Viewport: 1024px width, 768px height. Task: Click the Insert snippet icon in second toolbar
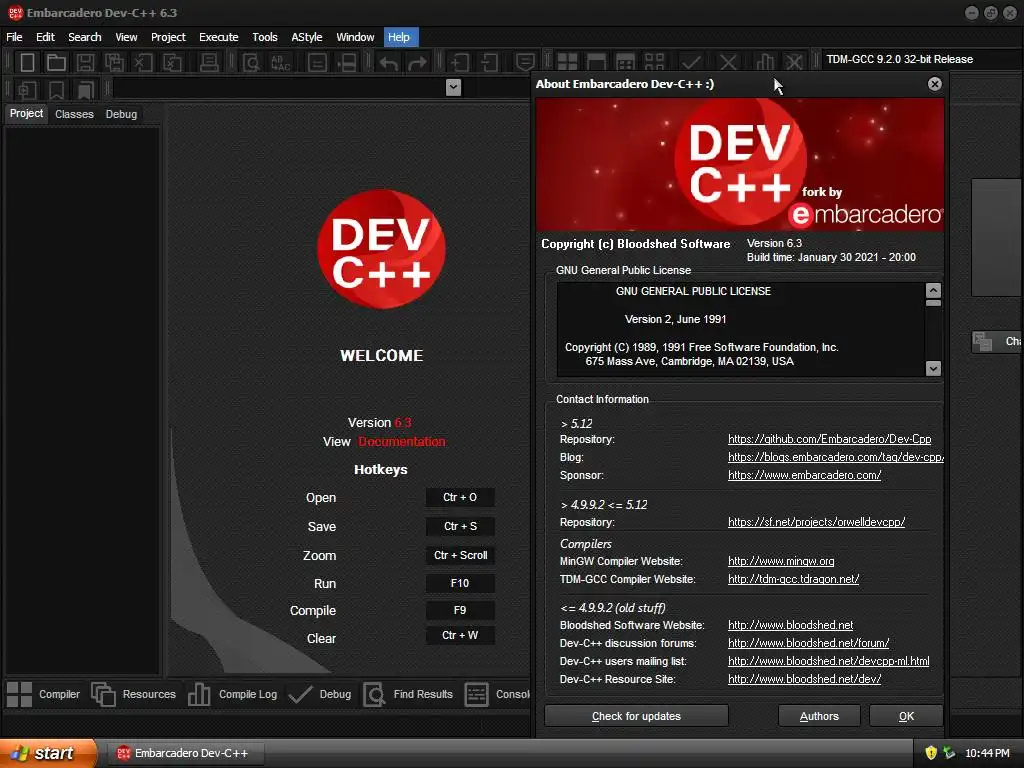(27, 89)
